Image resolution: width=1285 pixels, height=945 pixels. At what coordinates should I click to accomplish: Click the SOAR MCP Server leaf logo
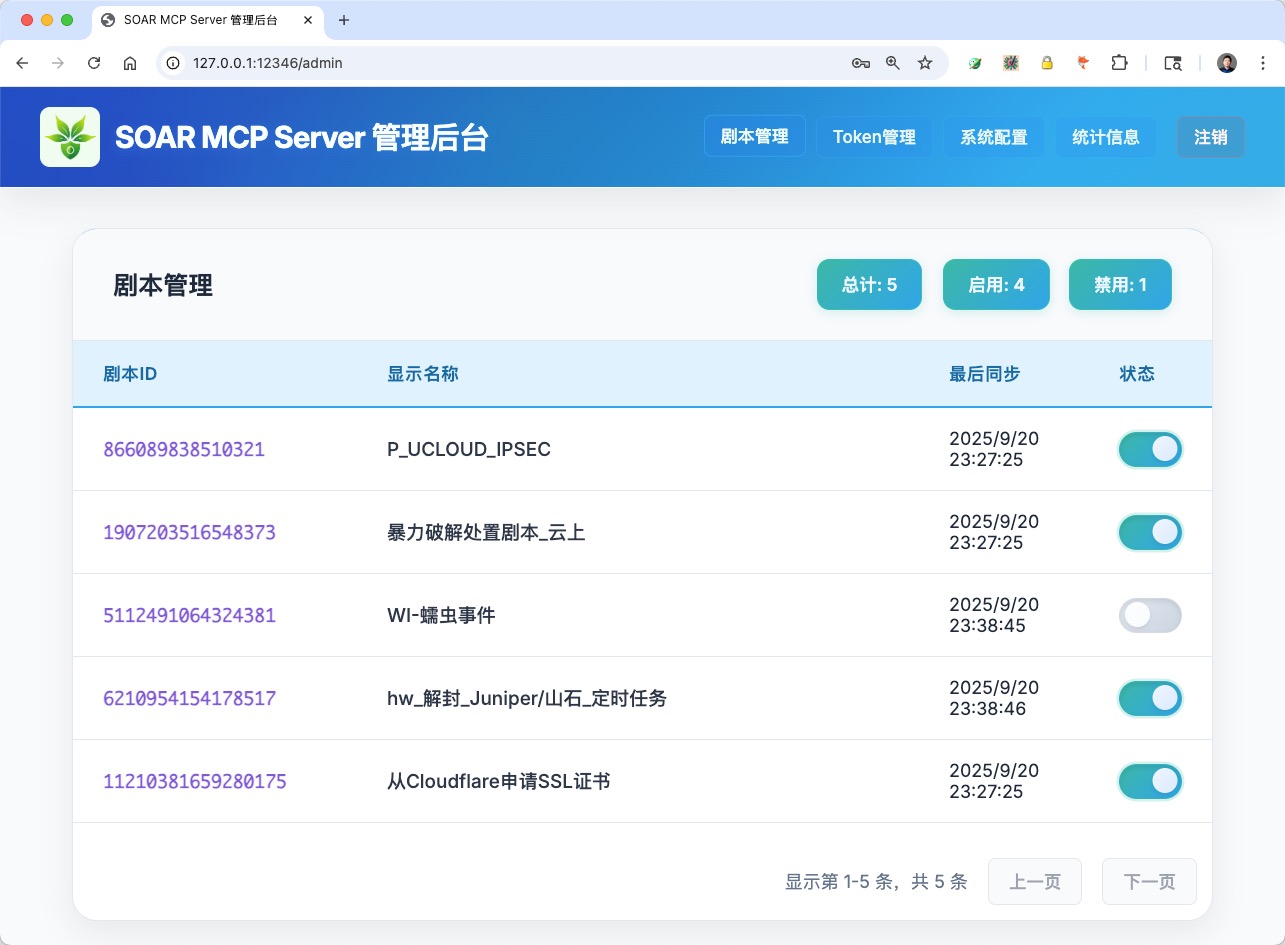tap(69, 136)
